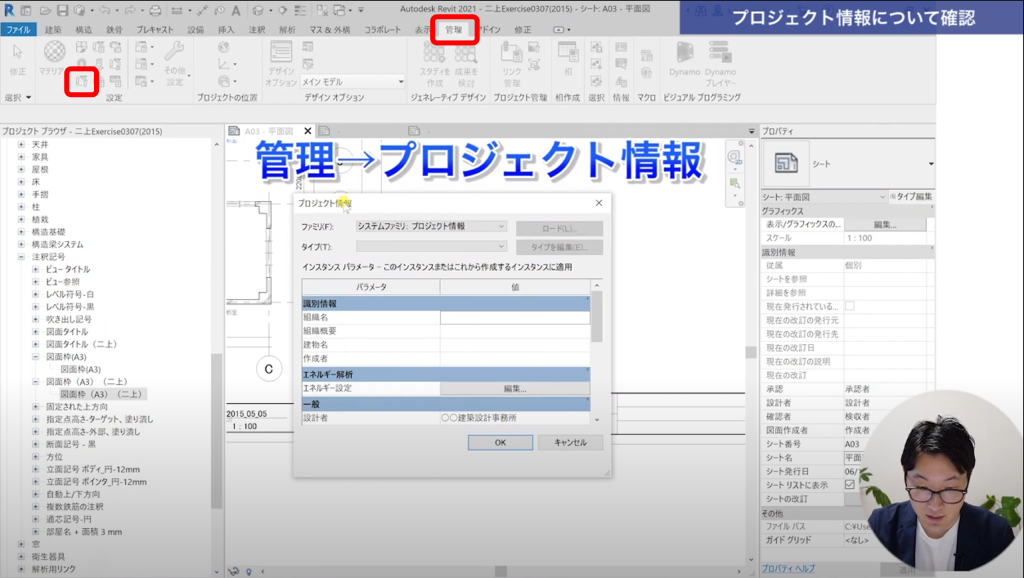Click the Project Information icon in the ribbon
This screenshot has height=578, width=1024.
tap(81, 79)
